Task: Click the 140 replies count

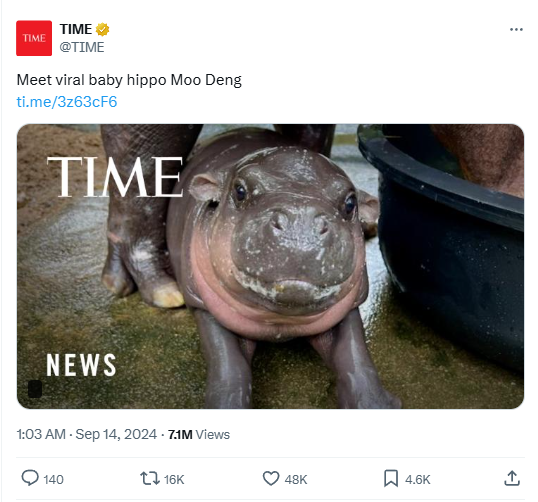Action: coord(54,479)
